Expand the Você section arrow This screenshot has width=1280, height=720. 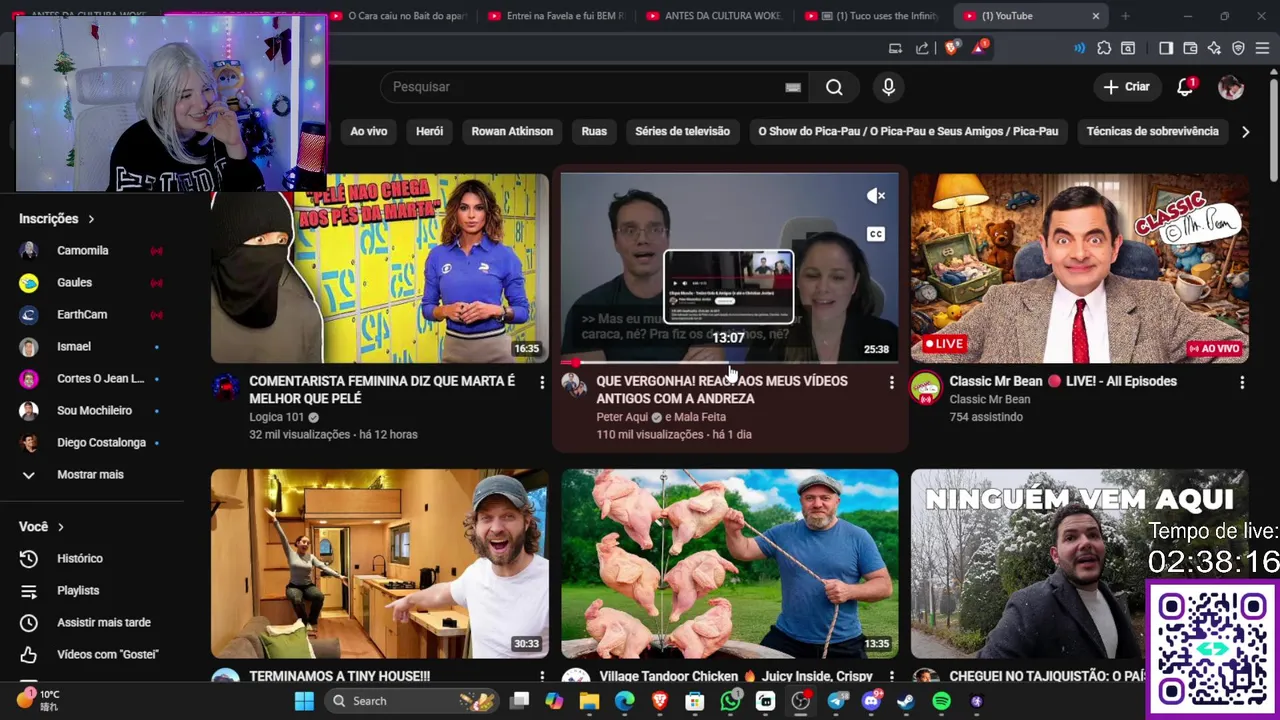point(61,527)
